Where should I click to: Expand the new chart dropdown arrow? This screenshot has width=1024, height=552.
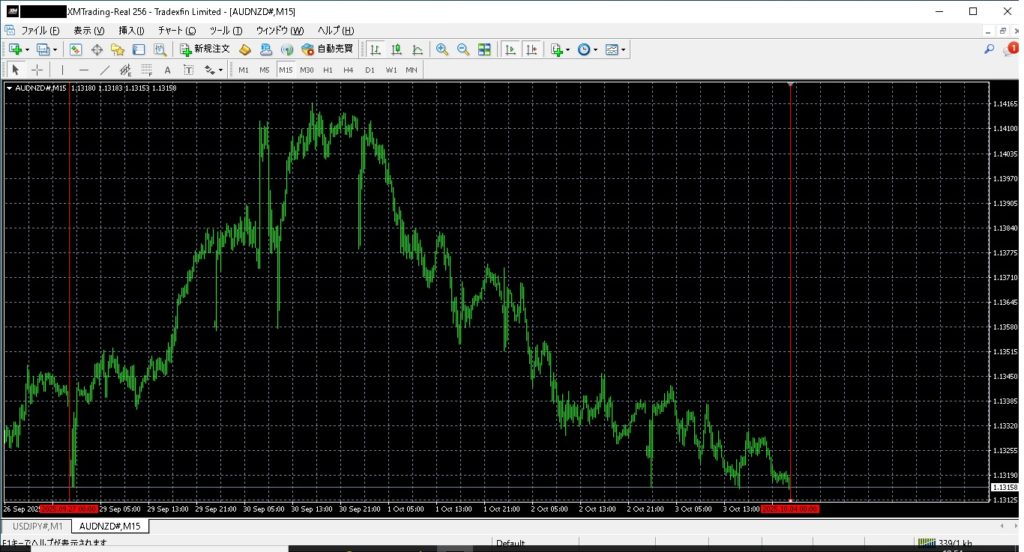(x=27, y=49)
